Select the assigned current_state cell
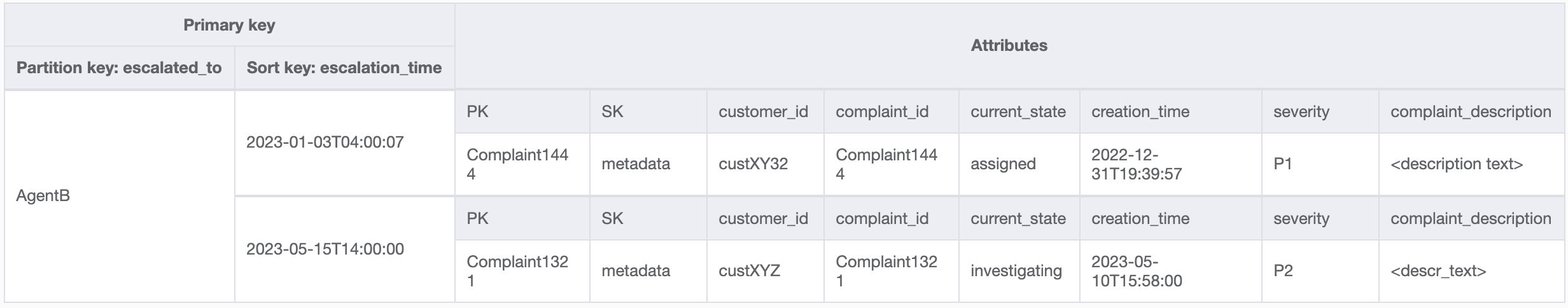Viewport: 1568px width, 308px height. click(1003, 164)
